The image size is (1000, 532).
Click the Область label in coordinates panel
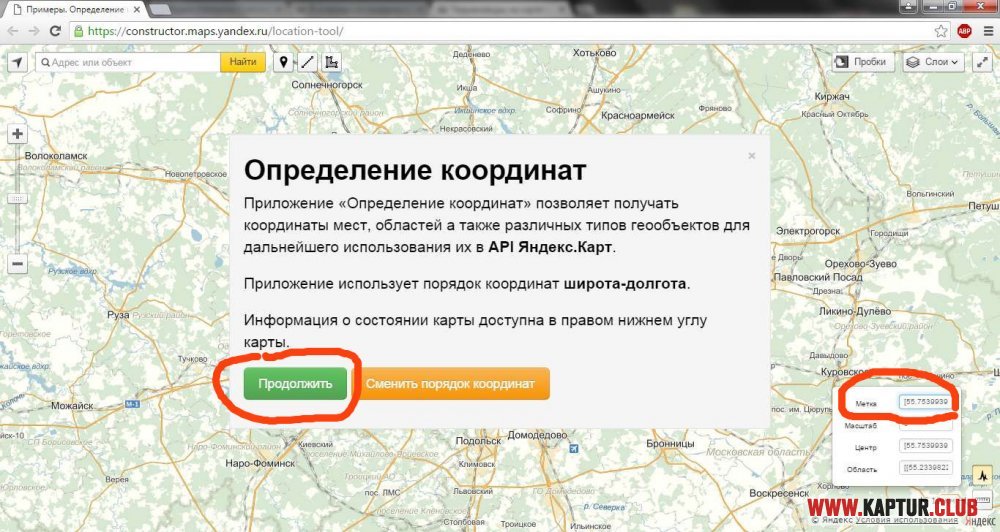(x=862, y=469)
